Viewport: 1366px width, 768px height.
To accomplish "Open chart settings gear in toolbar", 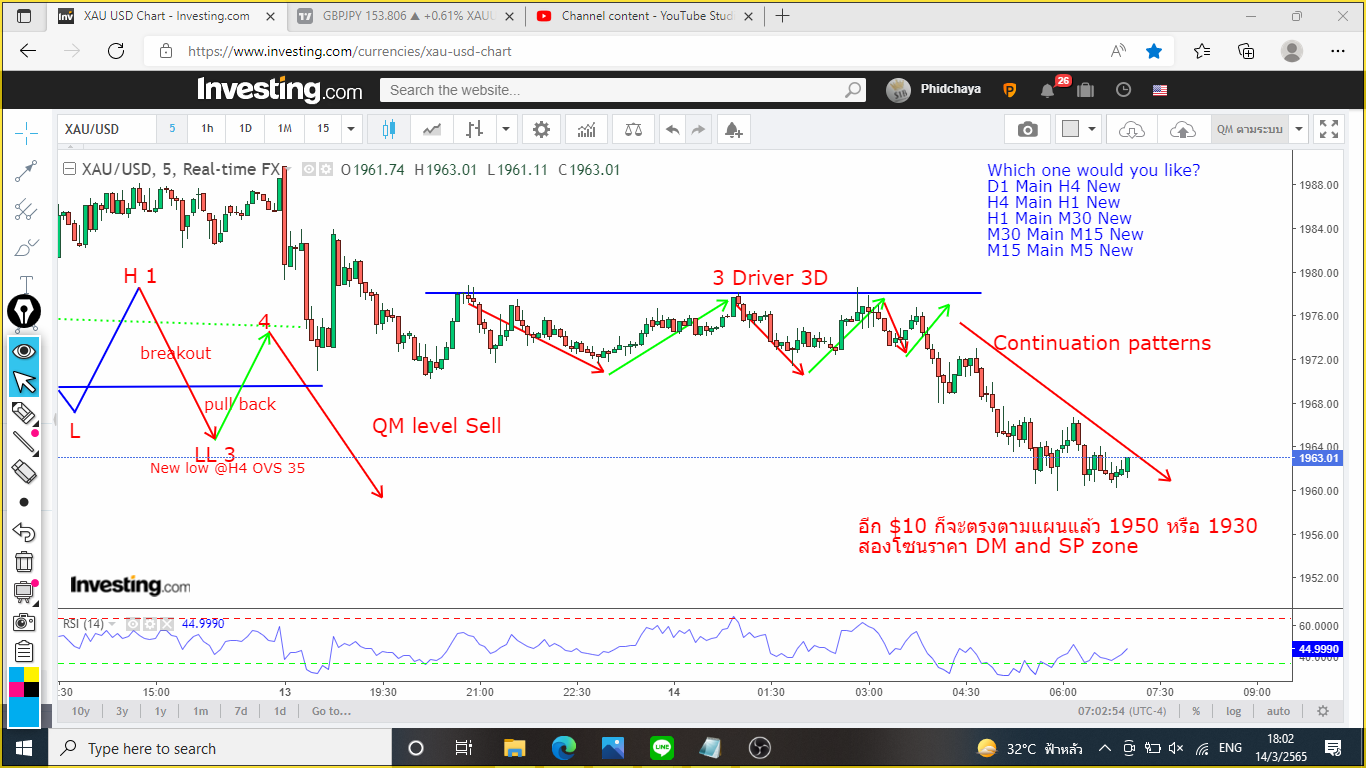I will 541,129.
